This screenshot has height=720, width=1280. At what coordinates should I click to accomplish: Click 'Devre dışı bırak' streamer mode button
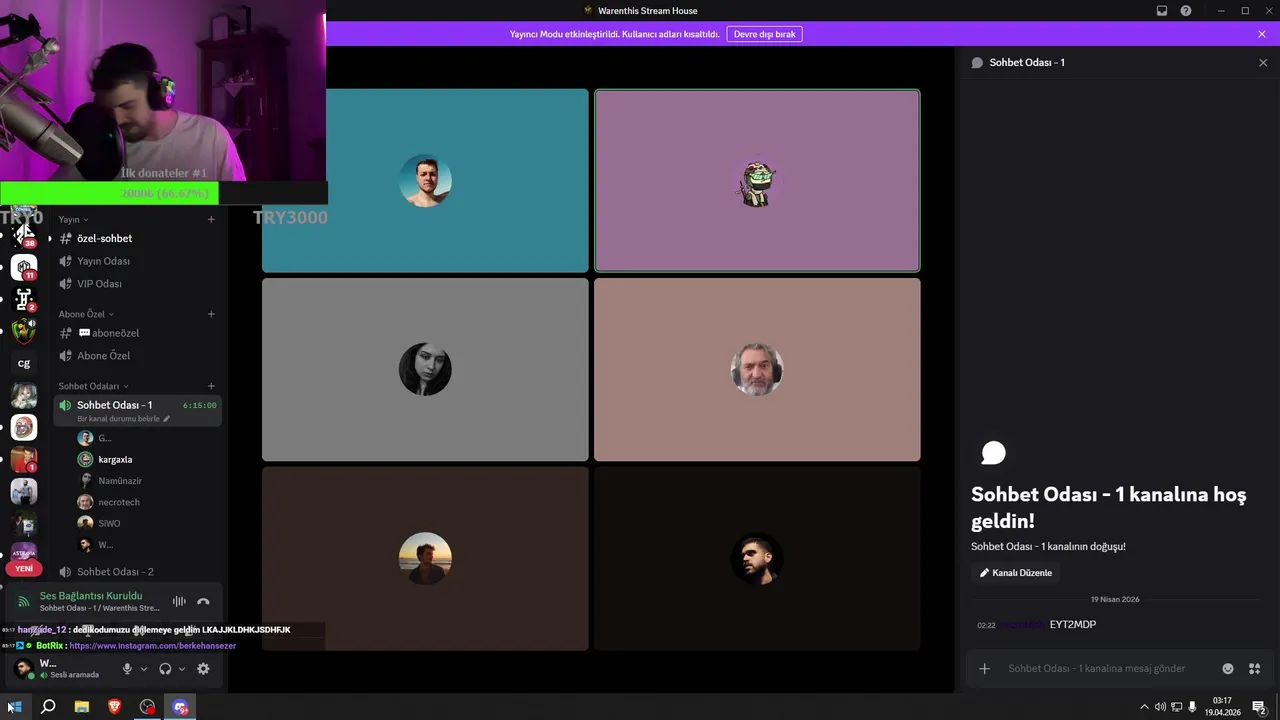765,34
